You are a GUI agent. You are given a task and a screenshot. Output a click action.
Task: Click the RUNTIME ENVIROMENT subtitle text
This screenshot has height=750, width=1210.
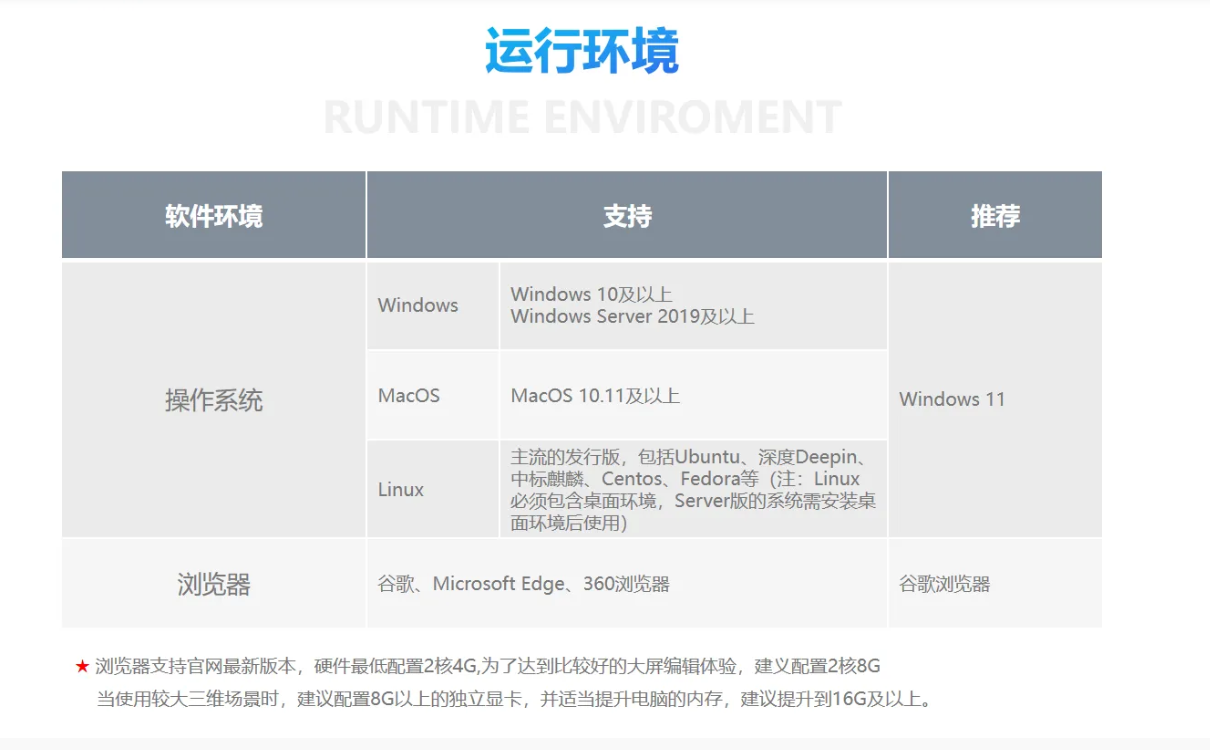[x=582, y=117]
